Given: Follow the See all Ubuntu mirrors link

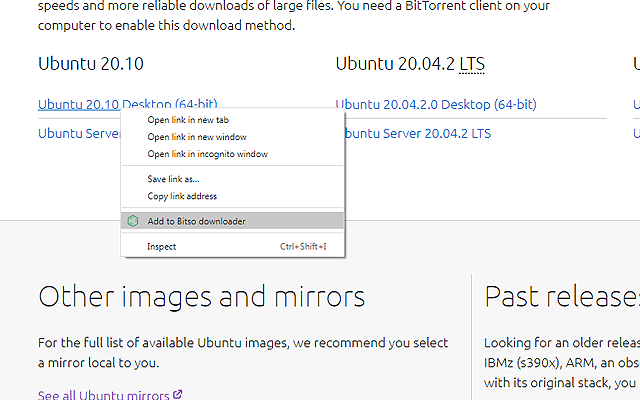Looking at the screenshot, I should 104,395.
